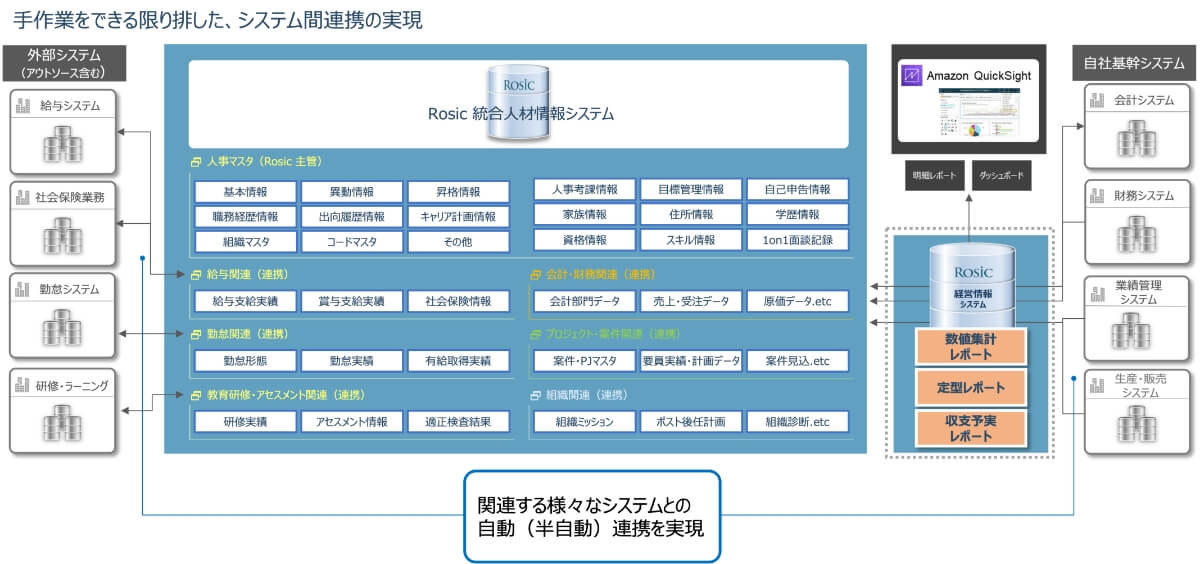Click the QuickSight dashboard preview thumbnail
Image resolution: width=1200 pixels, height=564 pixels.
tap(981, 113)
